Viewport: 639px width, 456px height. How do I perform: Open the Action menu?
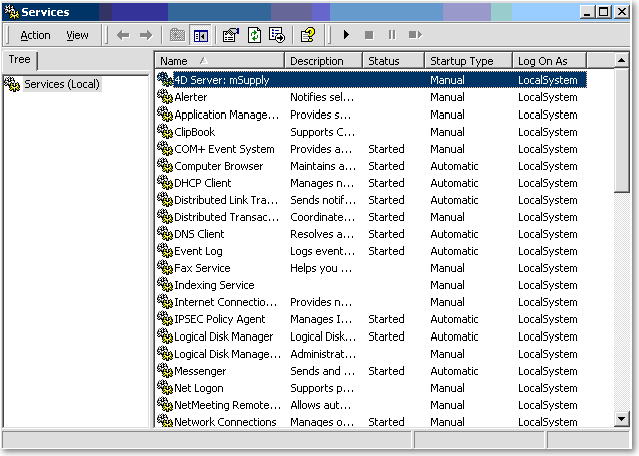pyautogui.click(x=35, y=35)
